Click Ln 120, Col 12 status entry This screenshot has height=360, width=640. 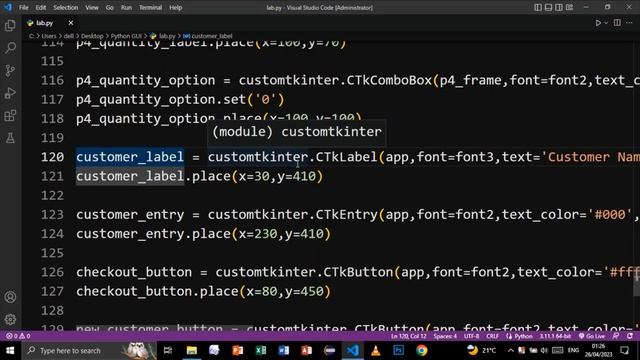point(408,336)
